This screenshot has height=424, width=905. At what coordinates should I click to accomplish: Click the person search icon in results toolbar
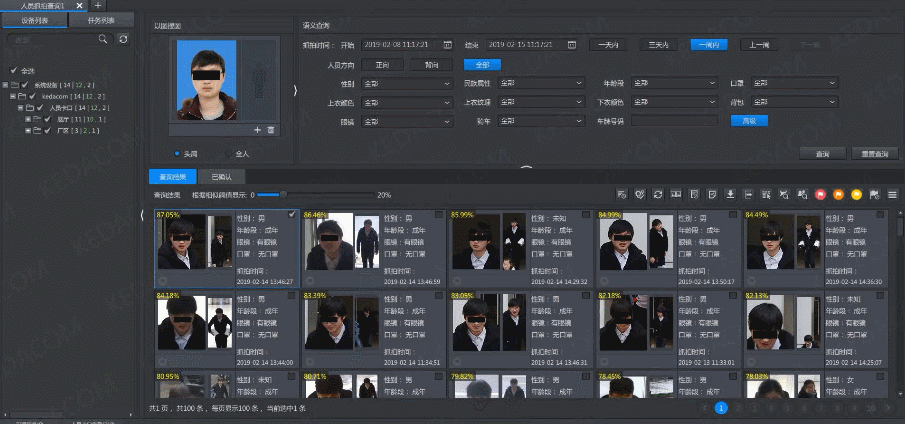(802, 195)
